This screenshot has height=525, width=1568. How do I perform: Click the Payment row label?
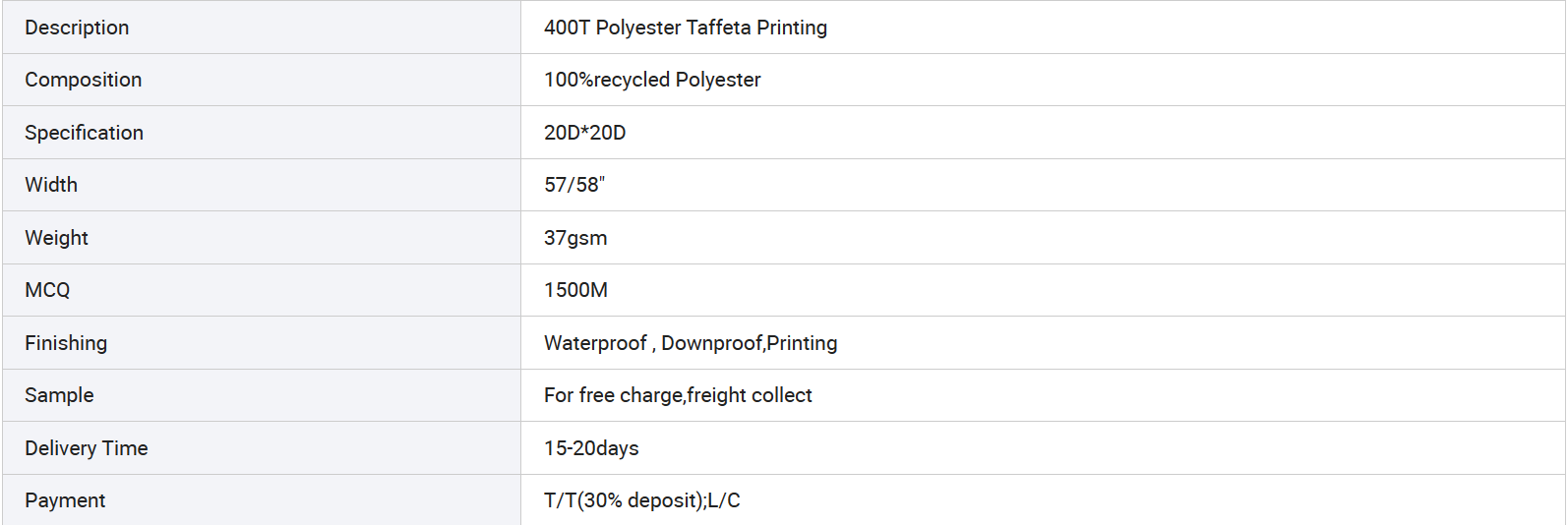(x=65, y=500)
